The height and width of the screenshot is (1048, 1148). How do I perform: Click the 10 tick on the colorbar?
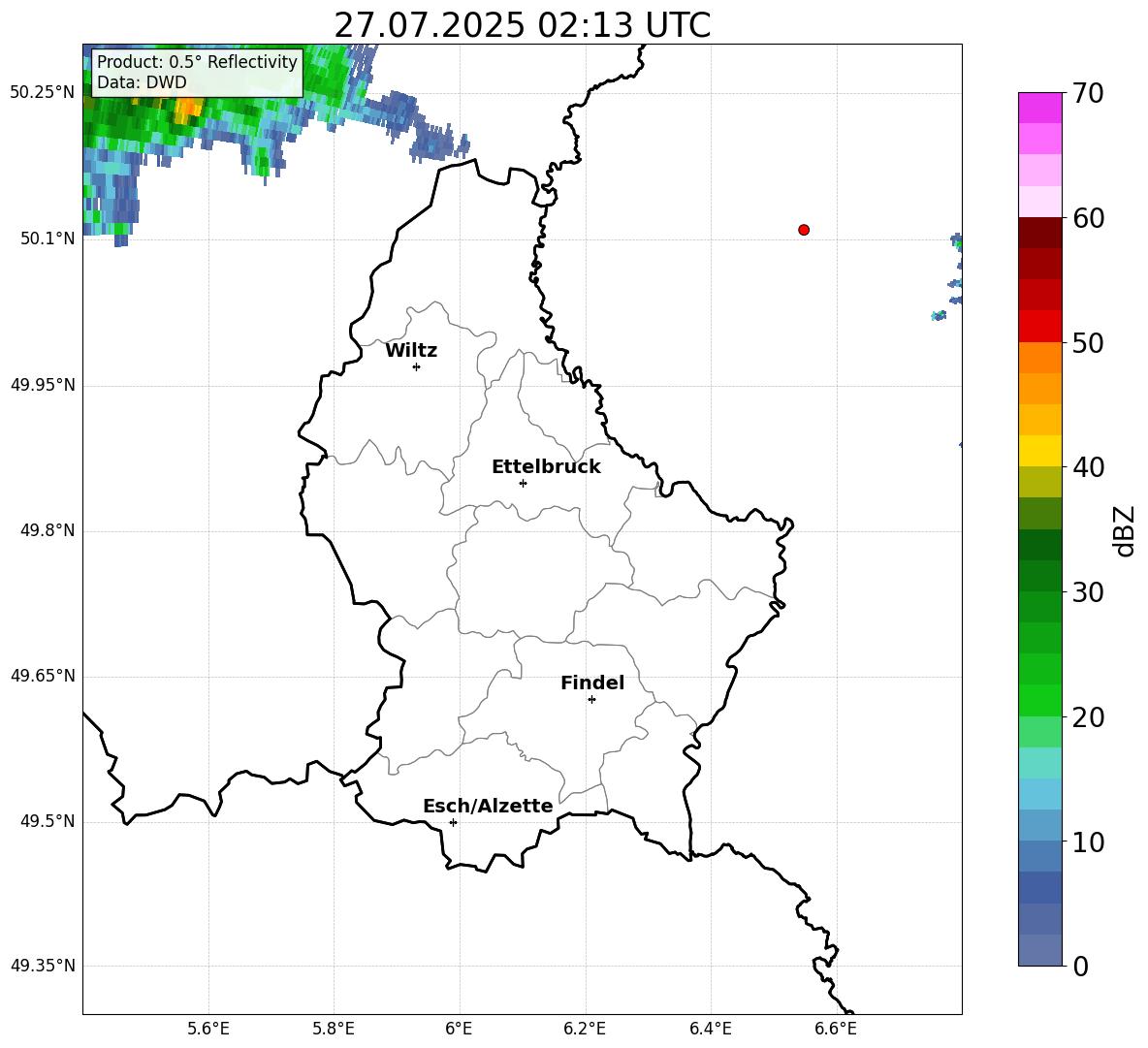[1089, 842]
